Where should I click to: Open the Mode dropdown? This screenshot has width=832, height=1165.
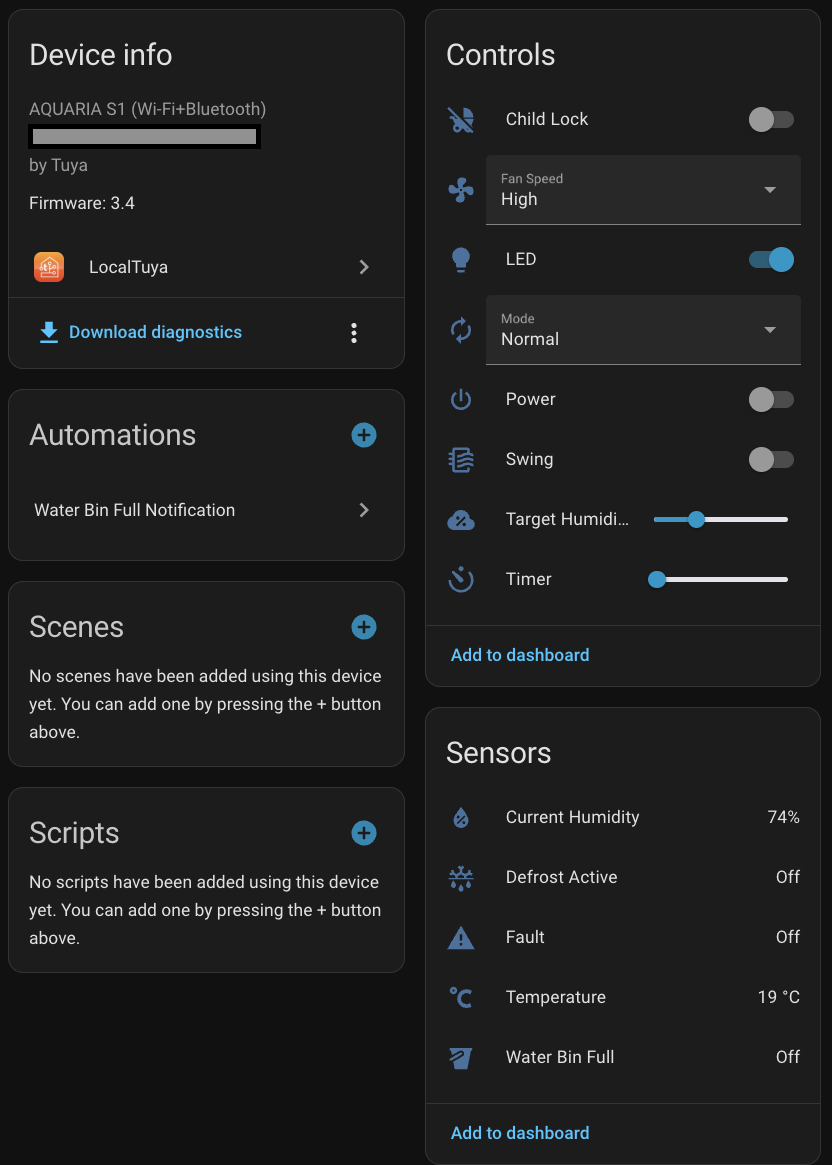point(643,330)
